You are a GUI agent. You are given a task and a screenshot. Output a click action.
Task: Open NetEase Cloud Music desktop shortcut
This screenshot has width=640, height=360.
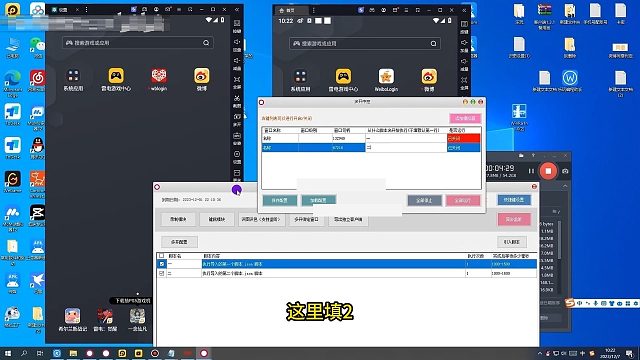tap(37, 78)
